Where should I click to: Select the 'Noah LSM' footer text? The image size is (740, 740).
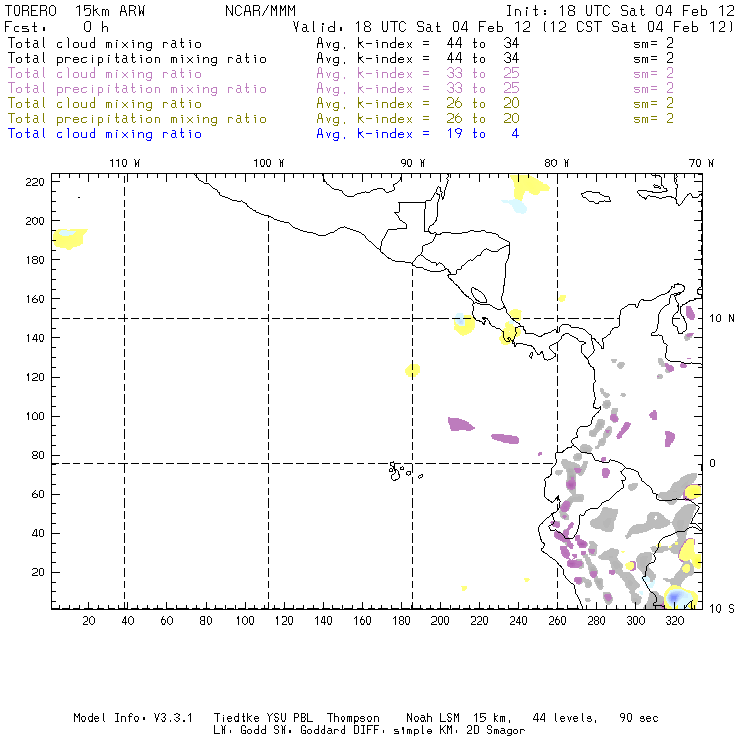tap(433, 718)
